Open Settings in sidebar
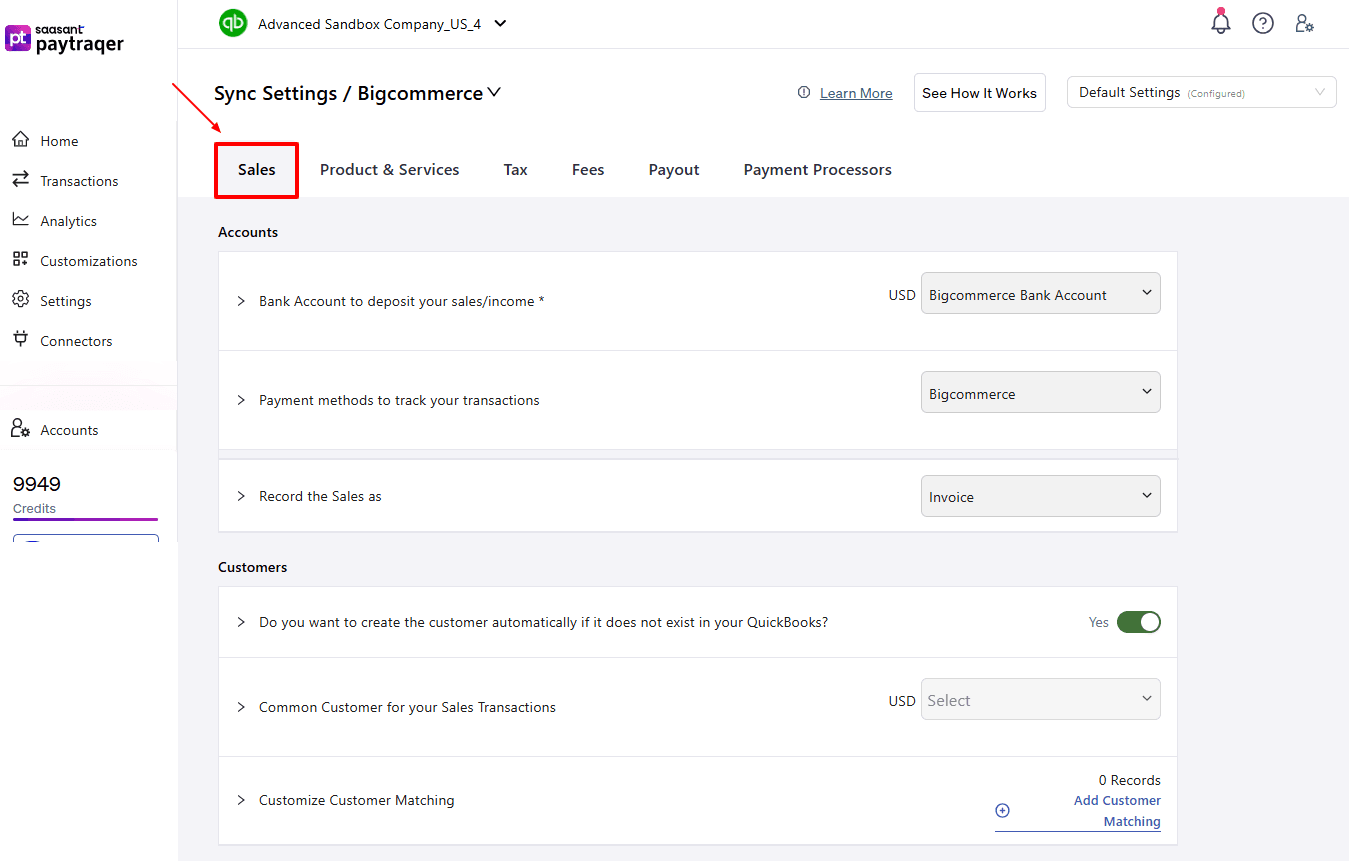1349x861 pixels. tap(66, 301)
